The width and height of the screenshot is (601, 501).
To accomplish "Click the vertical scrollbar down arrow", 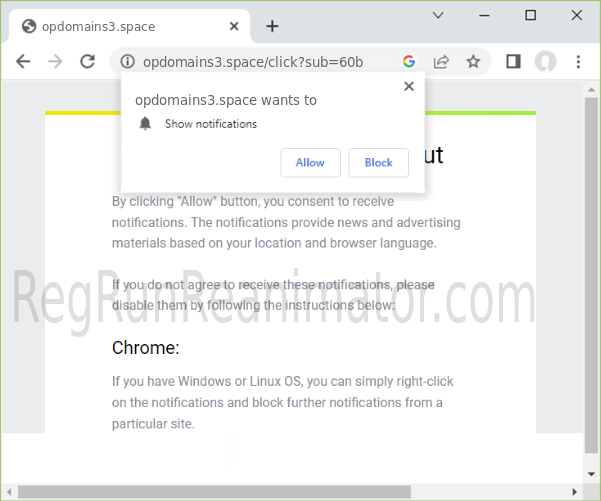I will pos(591,475).
